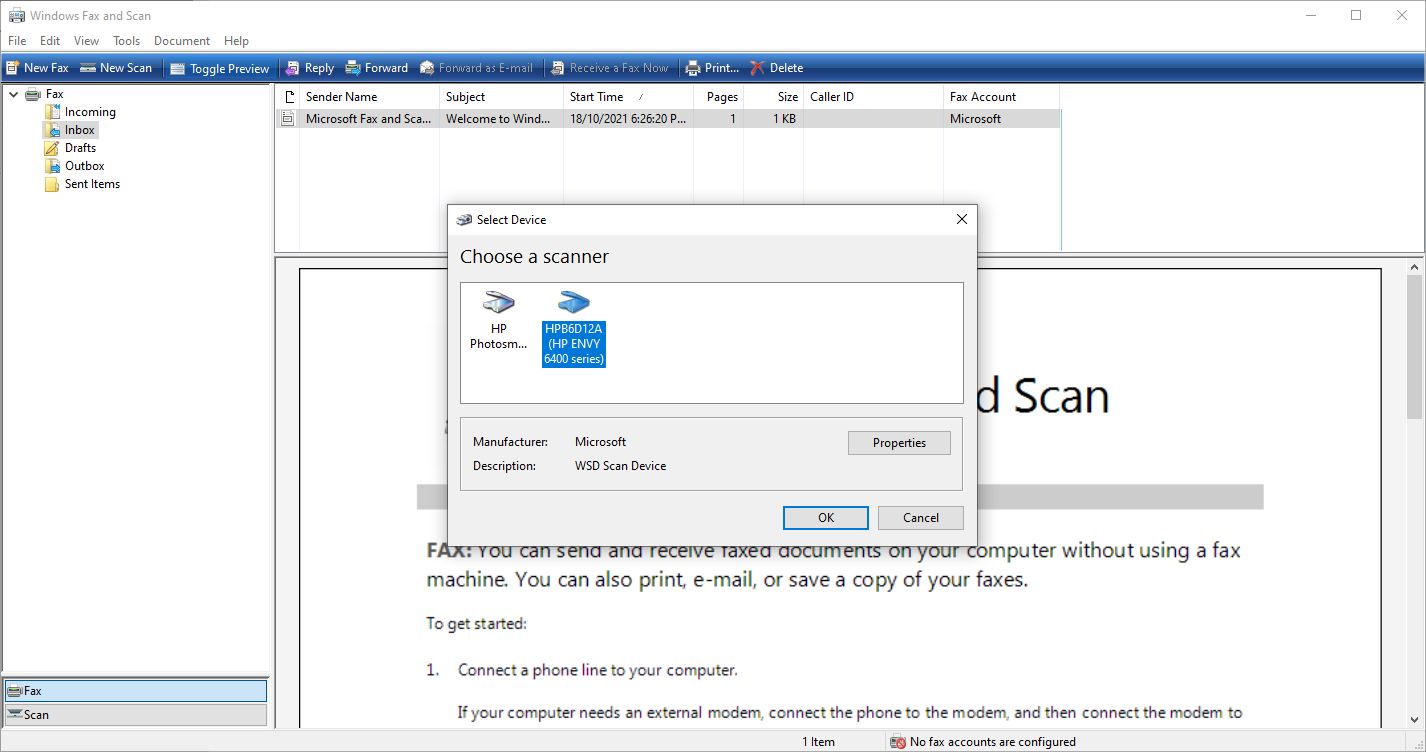The height and width of the screenshot is (752, 1426).
Task: Click the 'Microsoft' fax account cell
Action: pos(975,118)
